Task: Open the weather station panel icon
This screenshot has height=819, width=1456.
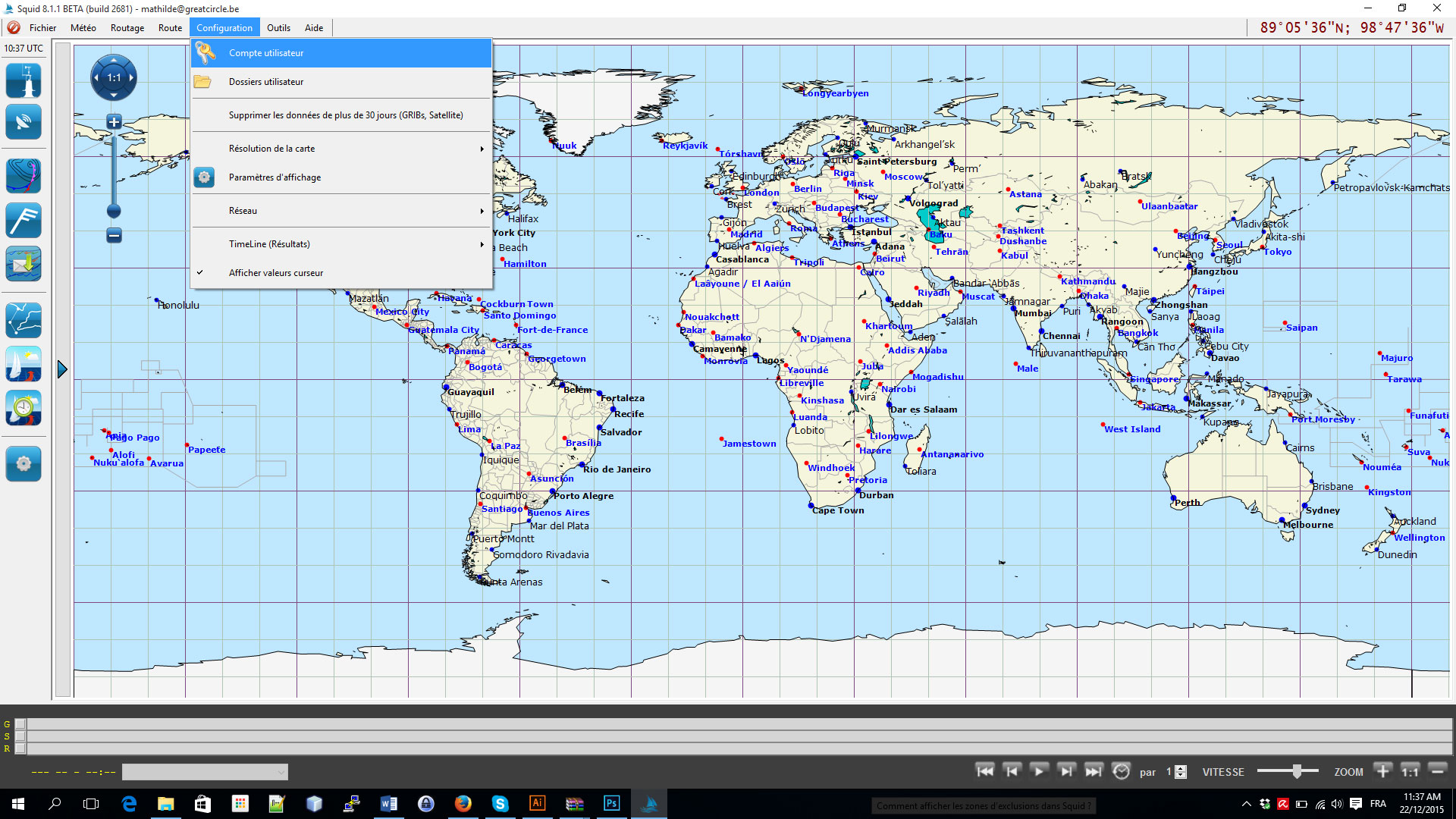Action: coord(24,80)
